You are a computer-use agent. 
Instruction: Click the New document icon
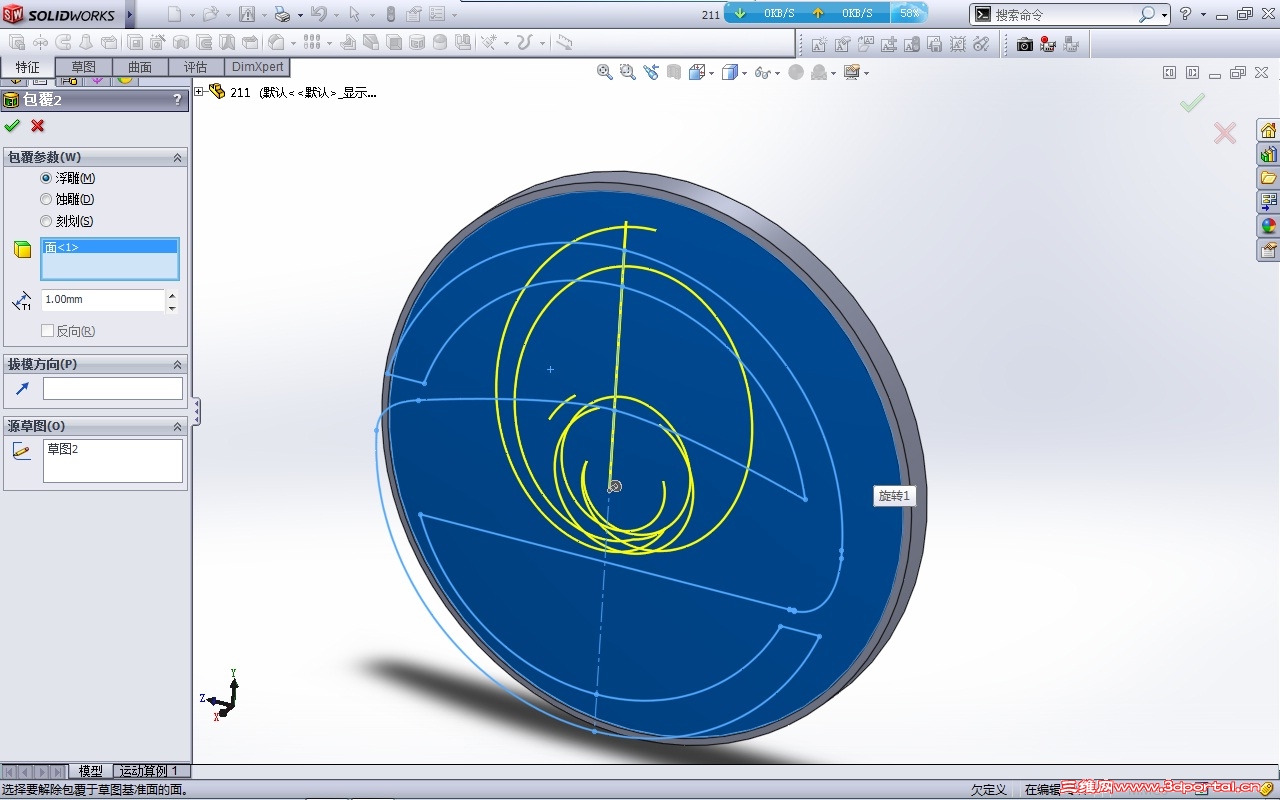pos(175,14)
